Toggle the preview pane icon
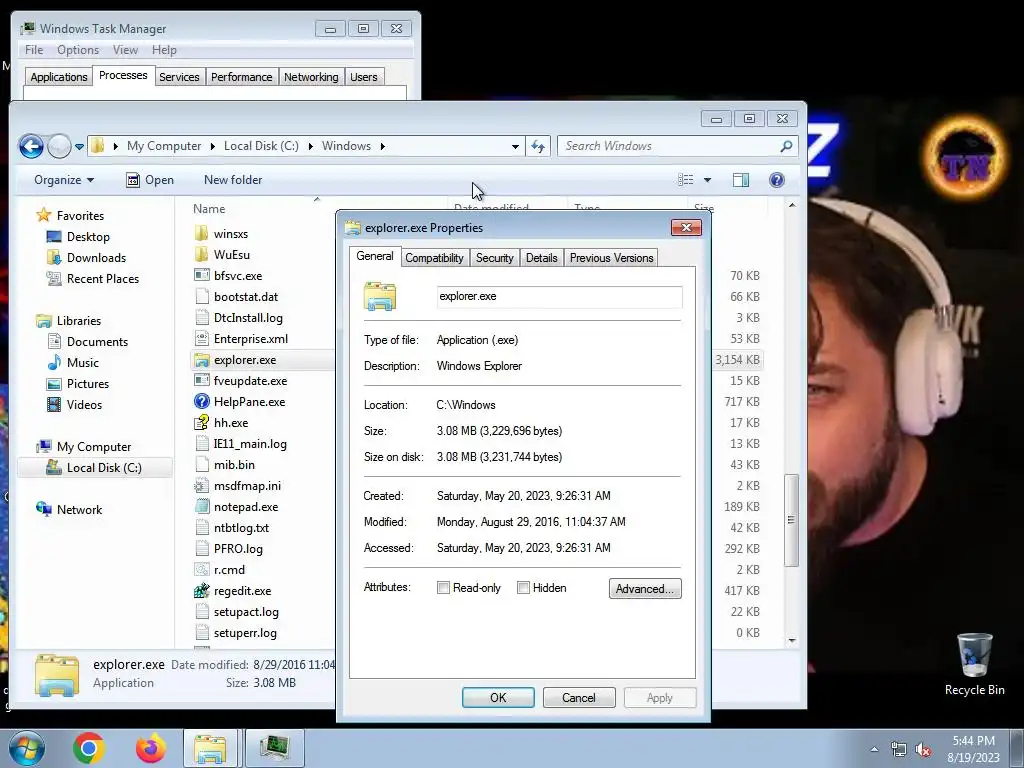The width and height of the screenshot is (1024, 768). point(741,180)
